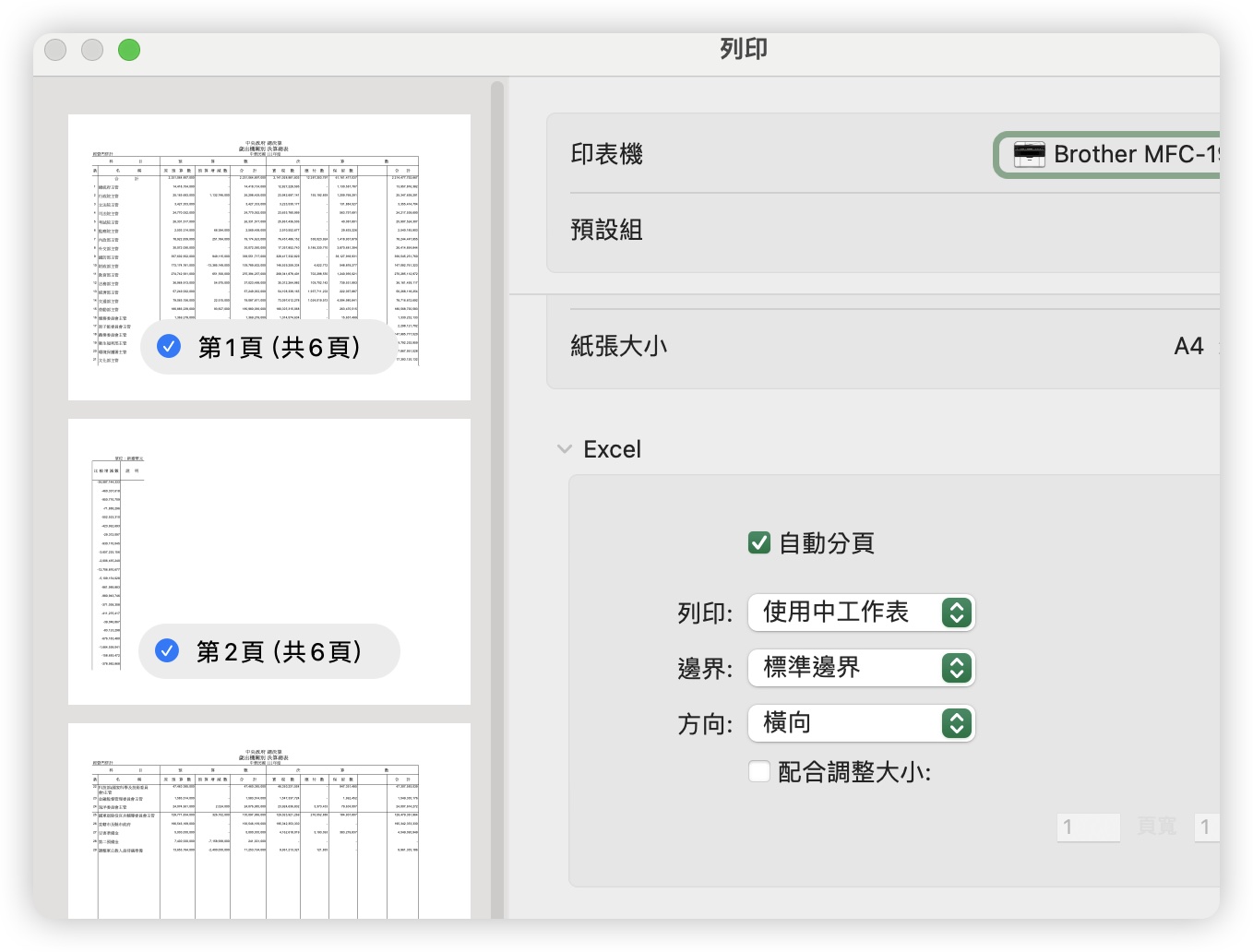
Task: Click the 印表機 label
Action: point(606,154)
